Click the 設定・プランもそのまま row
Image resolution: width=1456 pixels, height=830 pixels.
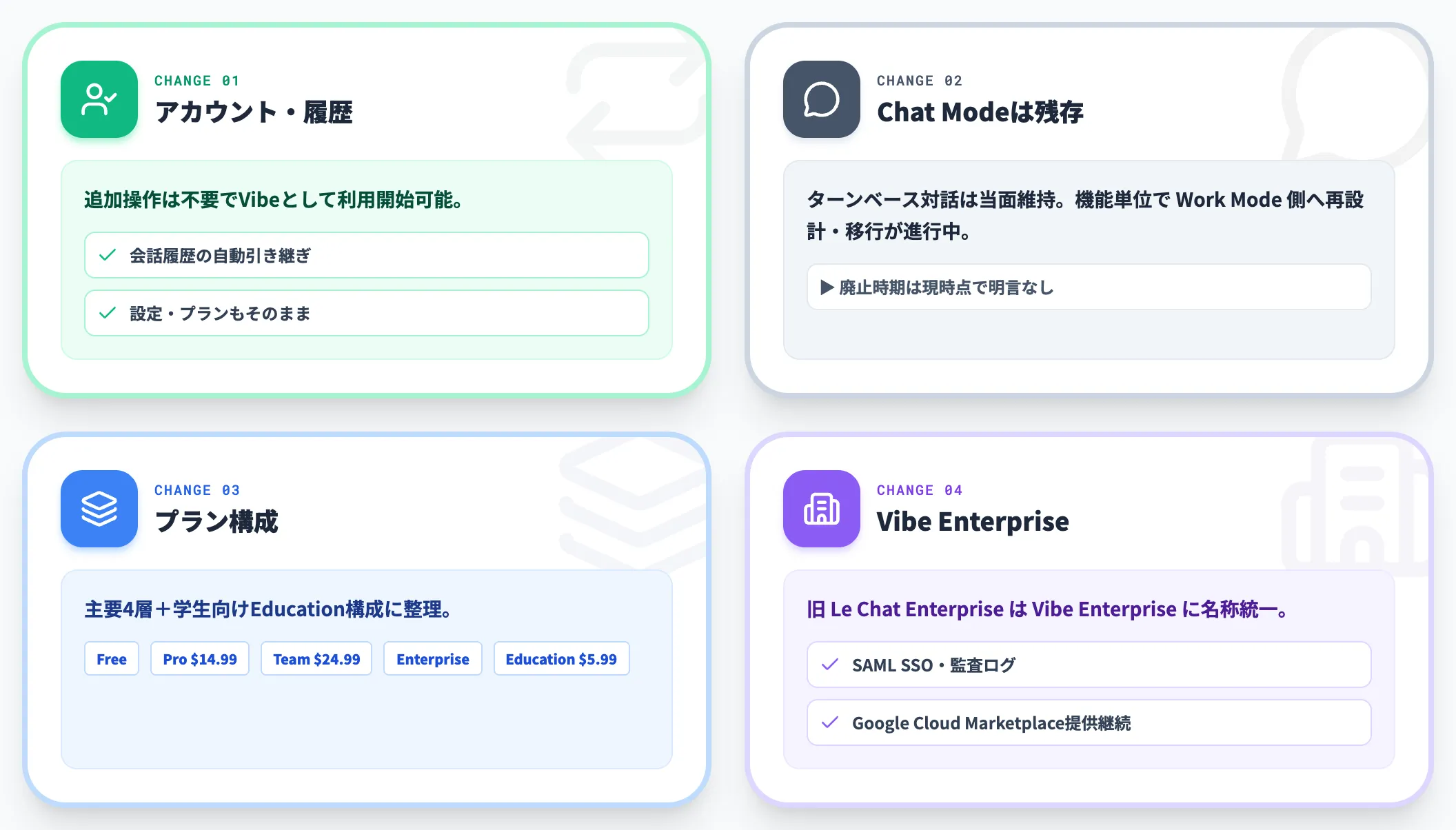click(367, 313)
